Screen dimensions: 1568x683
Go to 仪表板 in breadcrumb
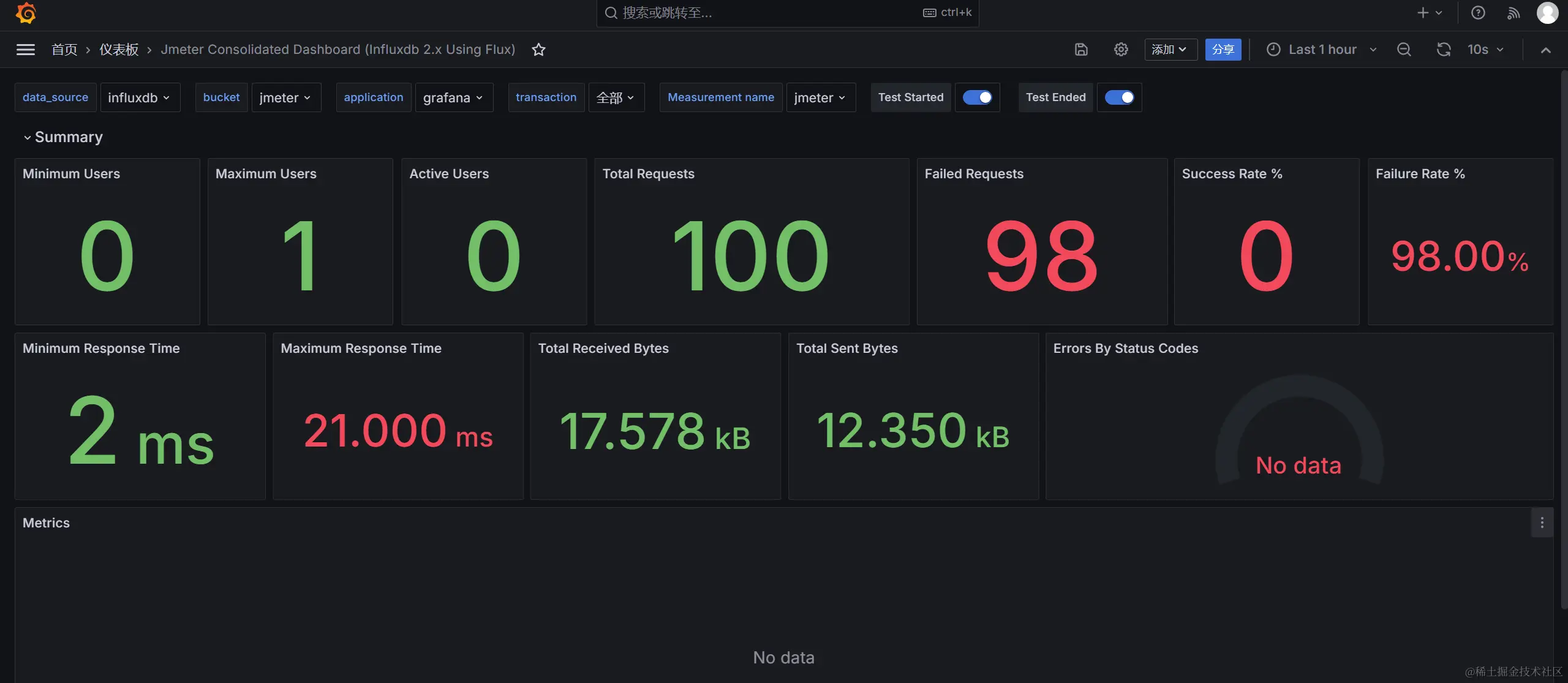click(x=119, y=50)
